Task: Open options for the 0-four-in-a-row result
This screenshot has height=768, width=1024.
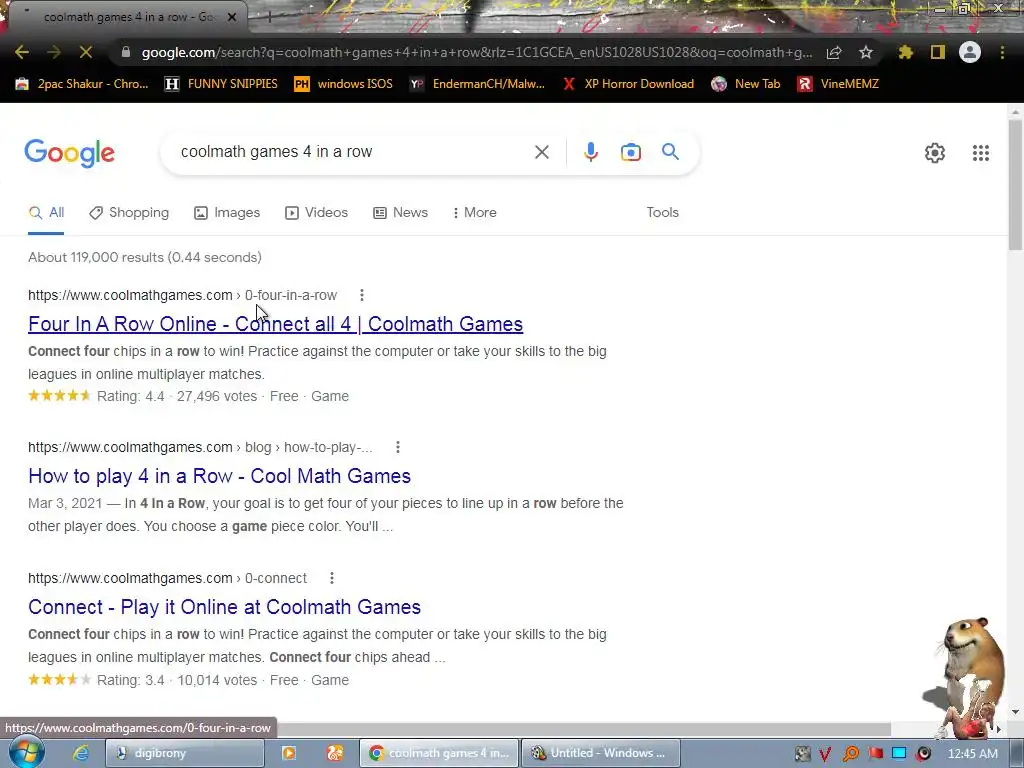Action: click(362, 295)
